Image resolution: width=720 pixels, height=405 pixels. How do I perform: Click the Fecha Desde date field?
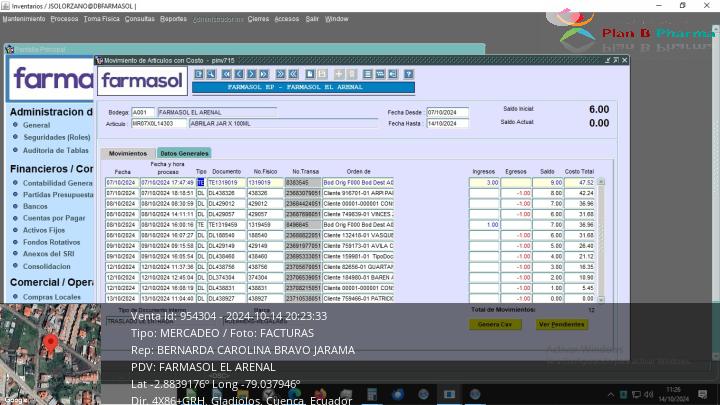click(x=448, y=112)
